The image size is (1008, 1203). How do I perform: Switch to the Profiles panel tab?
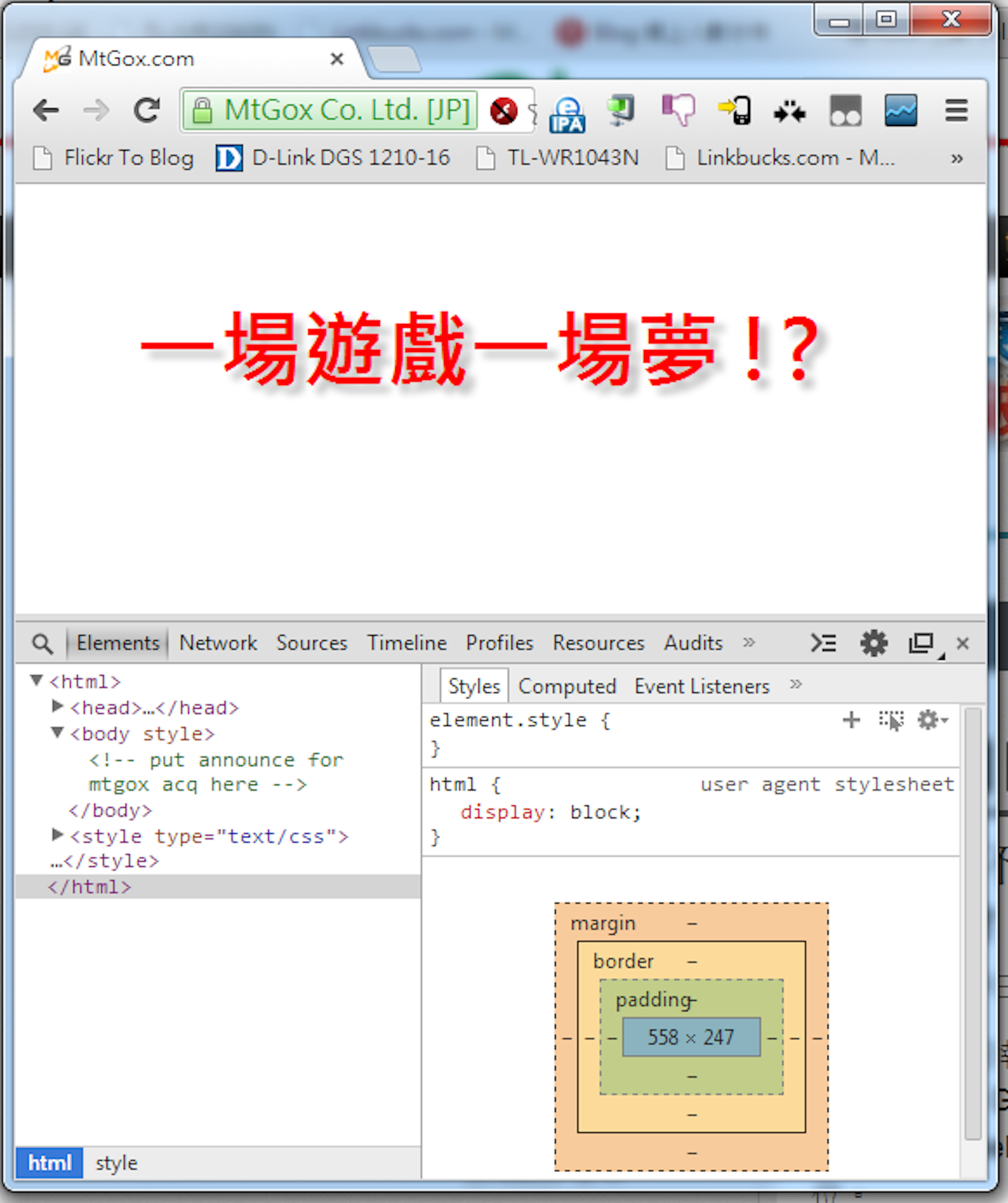tap(500, 643)
